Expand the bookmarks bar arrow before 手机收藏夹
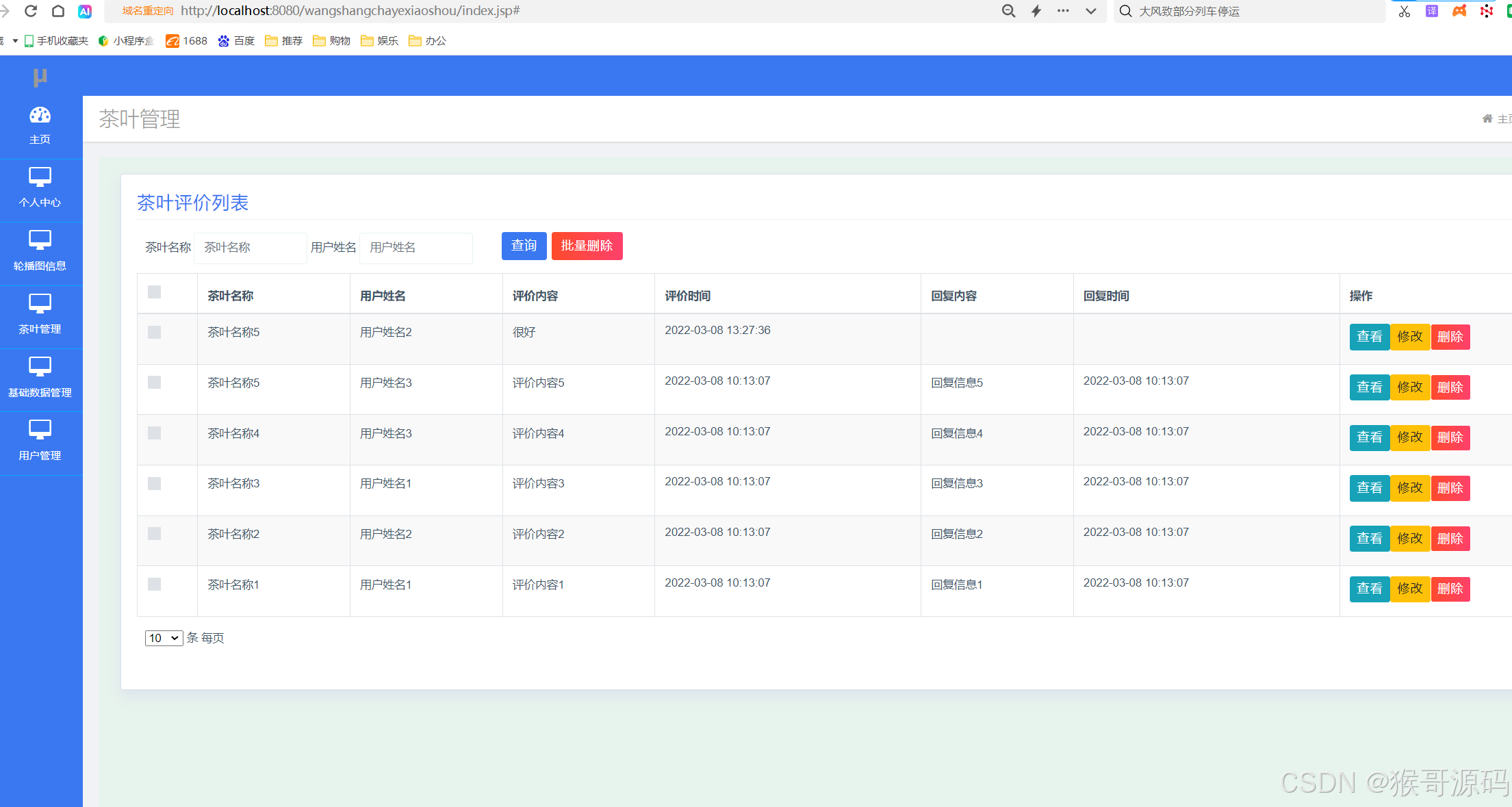This screenshot has width=1512, height=807. pos(15,41)
